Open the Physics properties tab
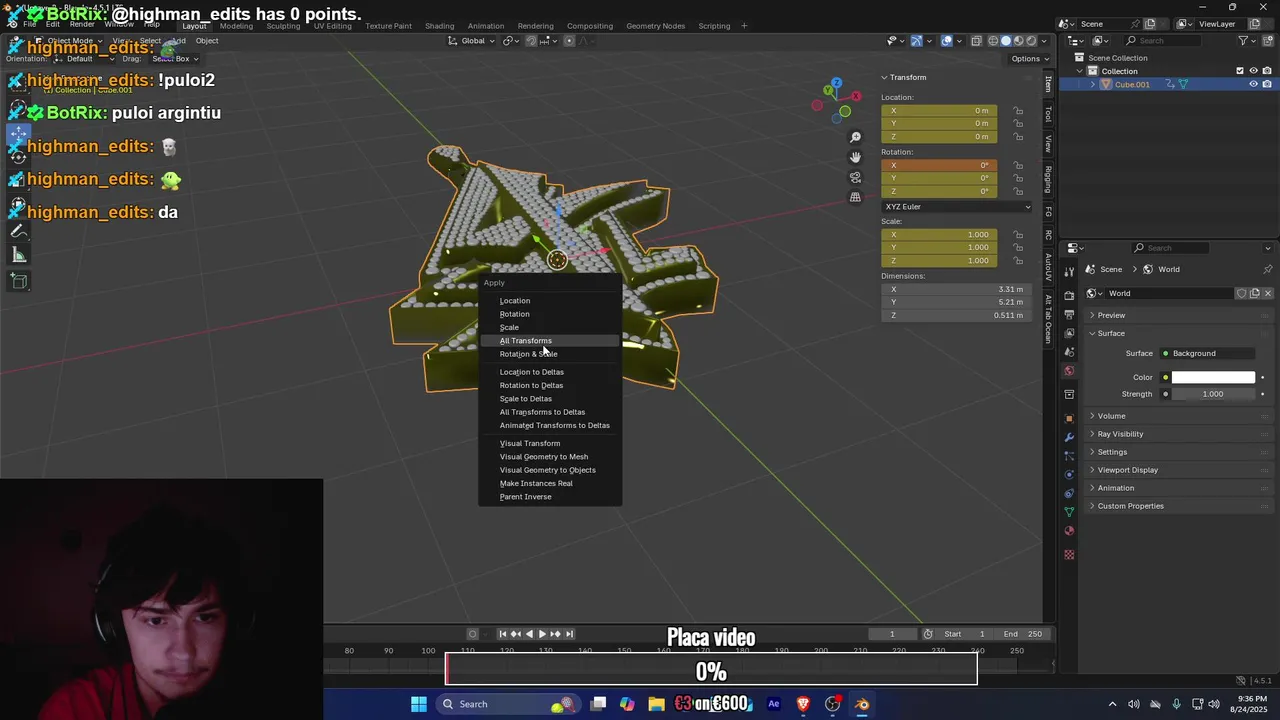Image resolution: width=1280 pixels, height=720 pixels. coord(1069,474)
